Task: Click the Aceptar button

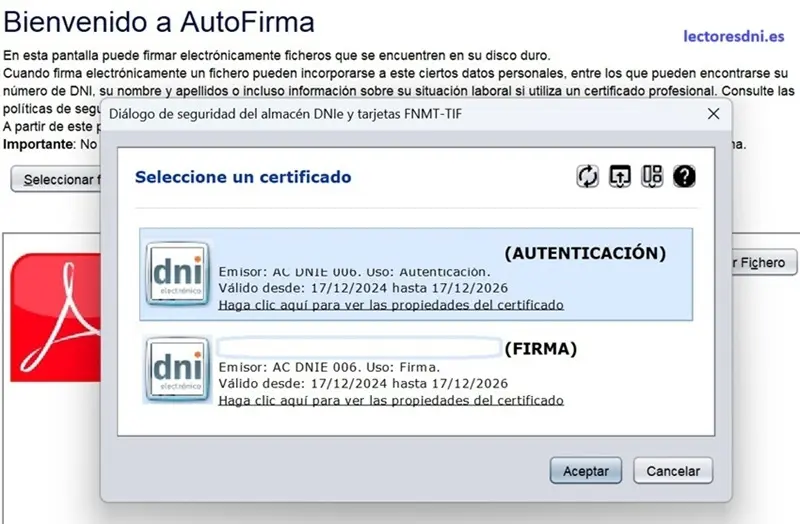Action: coord(586,470)
